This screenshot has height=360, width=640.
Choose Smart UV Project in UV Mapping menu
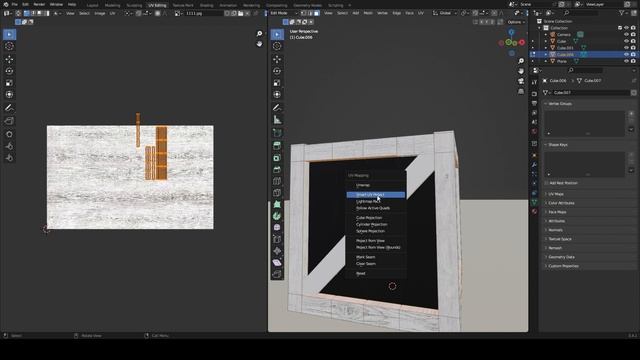coord(376,195)
